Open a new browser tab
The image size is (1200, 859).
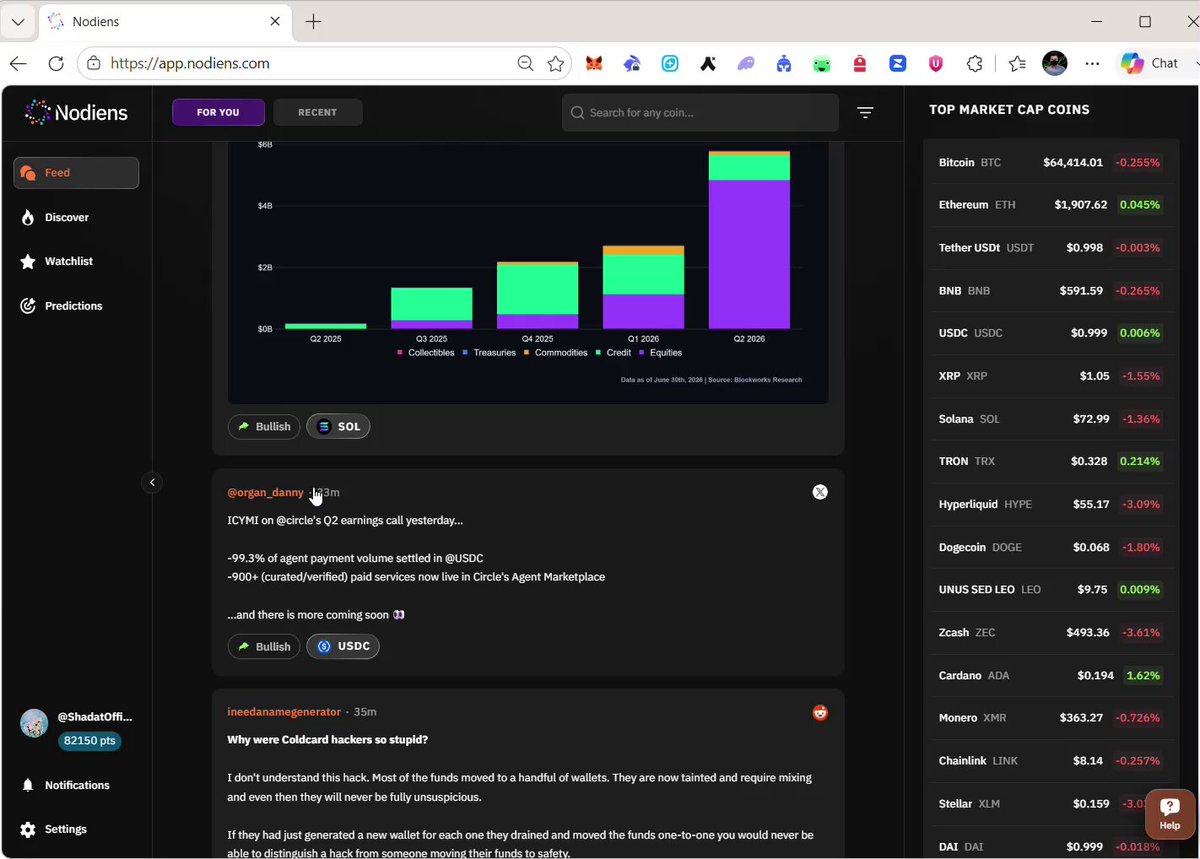313,21
